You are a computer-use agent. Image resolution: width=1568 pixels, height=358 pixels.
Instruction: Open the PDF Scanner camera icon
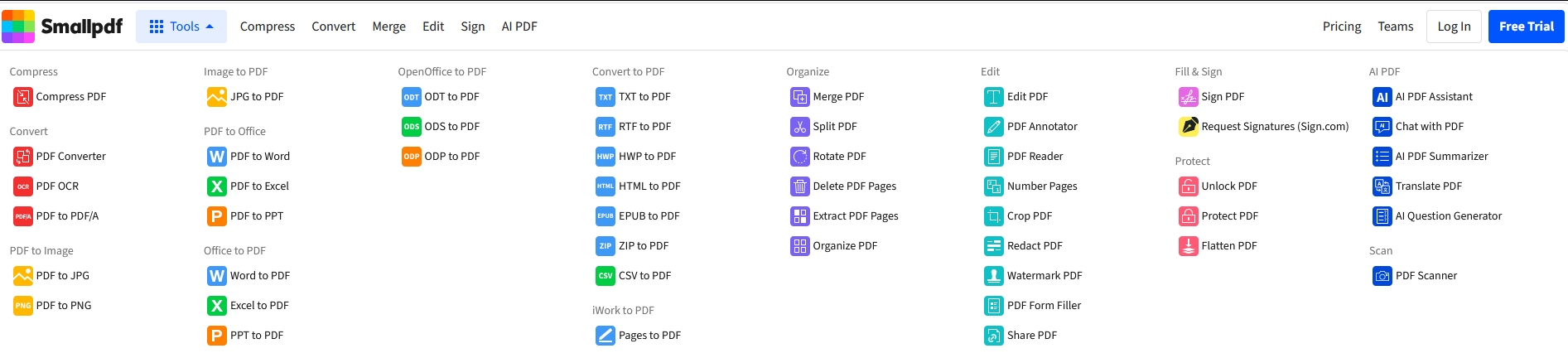point(1382,276)
